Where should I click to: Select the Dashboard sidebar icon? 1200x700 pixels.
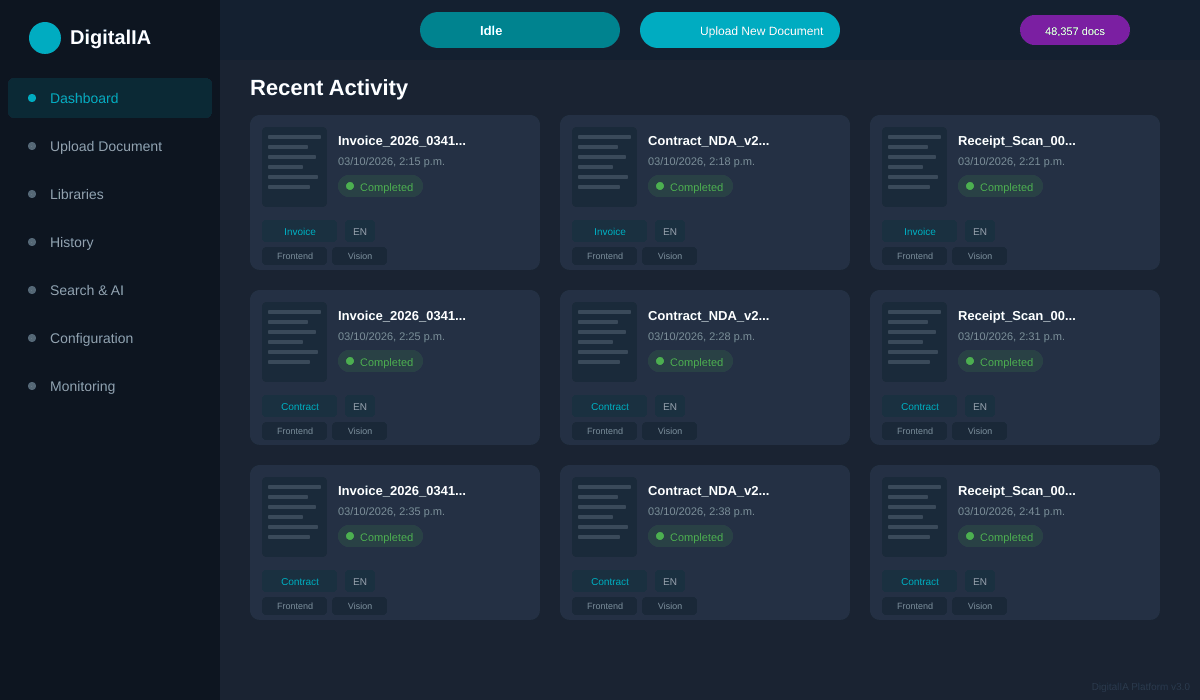tap(31, 98)
